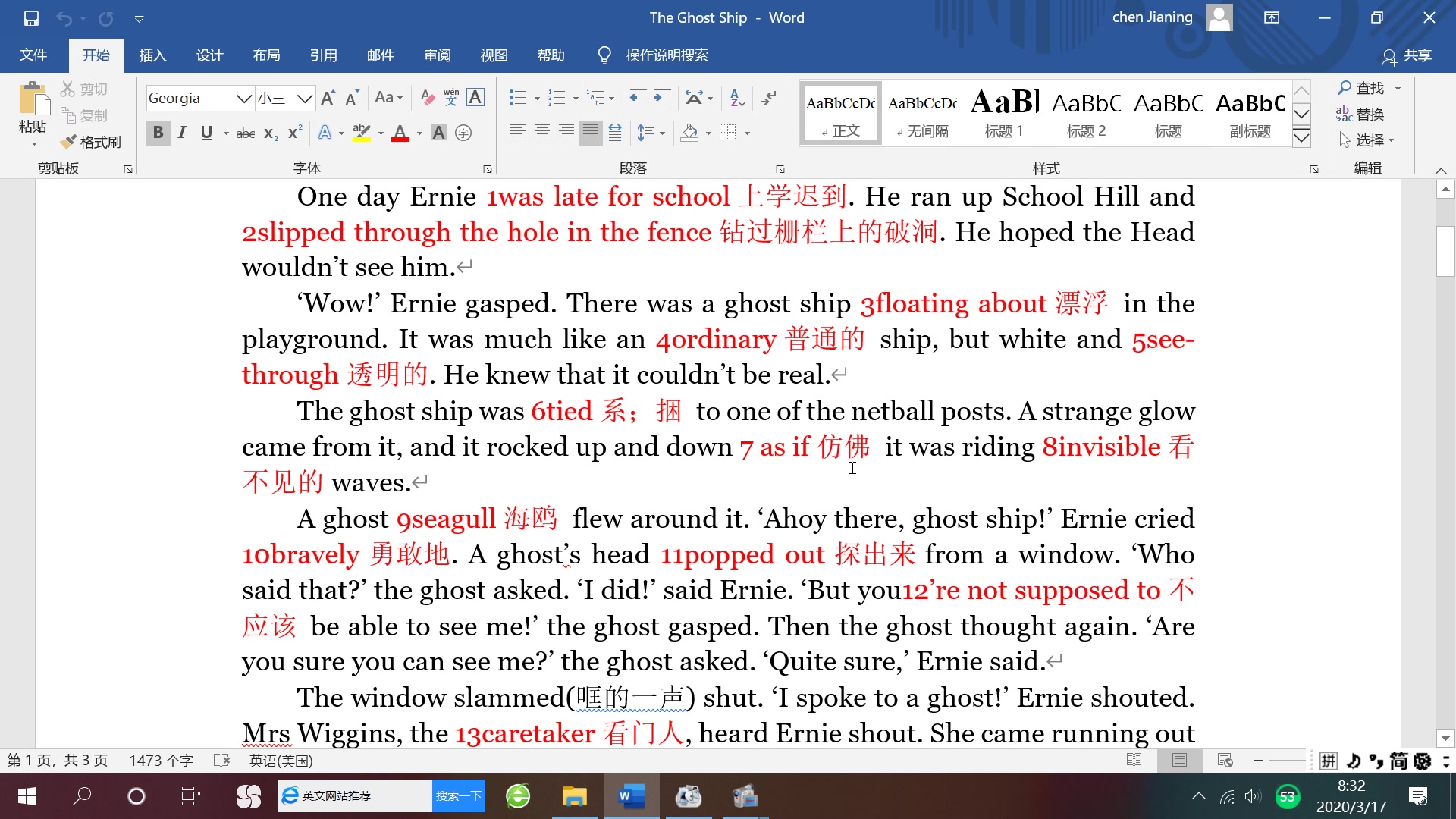
Task: Switch to 布局 Layout tab
Action: [266, 55]
